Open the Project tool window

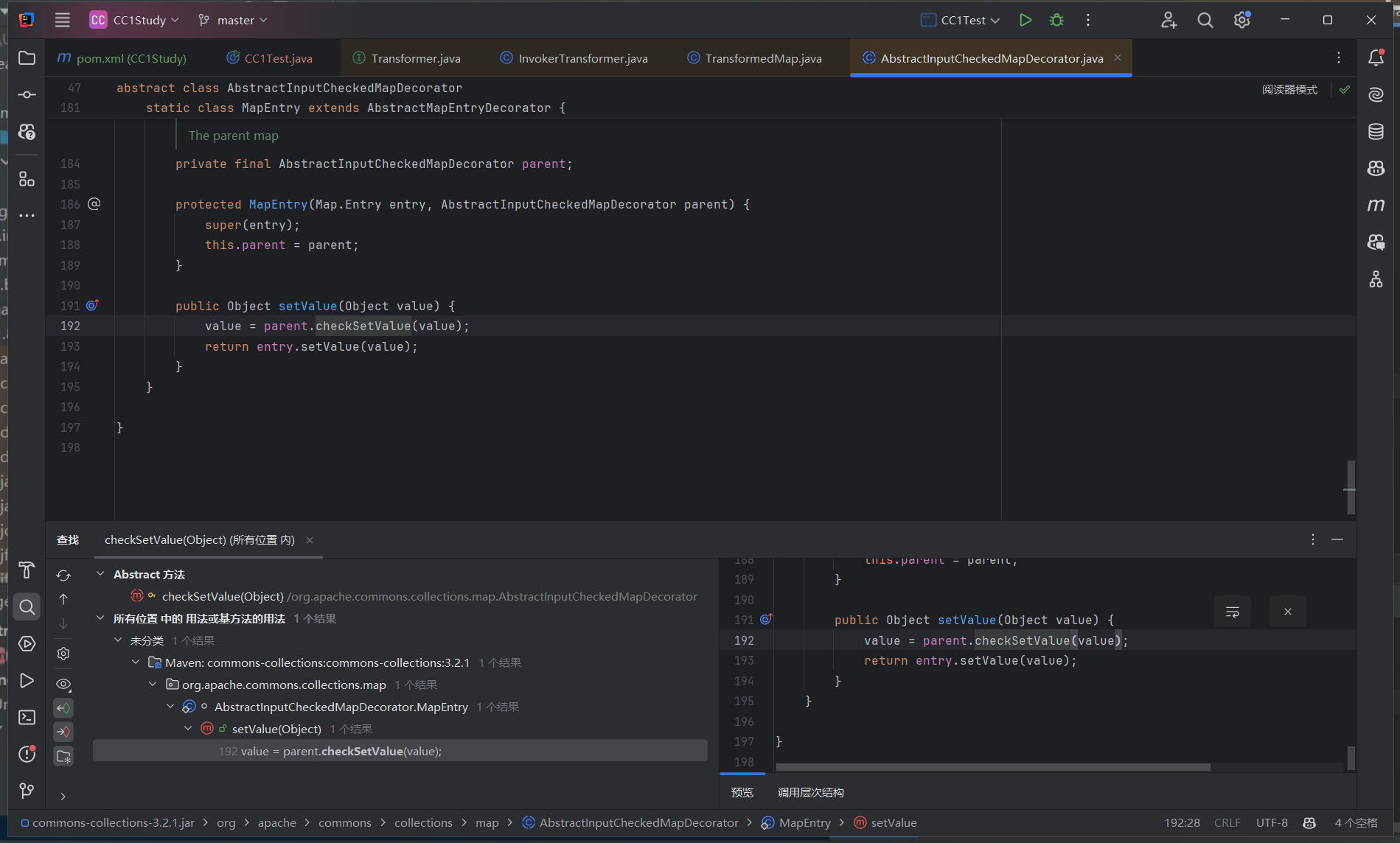click(27, 58)
